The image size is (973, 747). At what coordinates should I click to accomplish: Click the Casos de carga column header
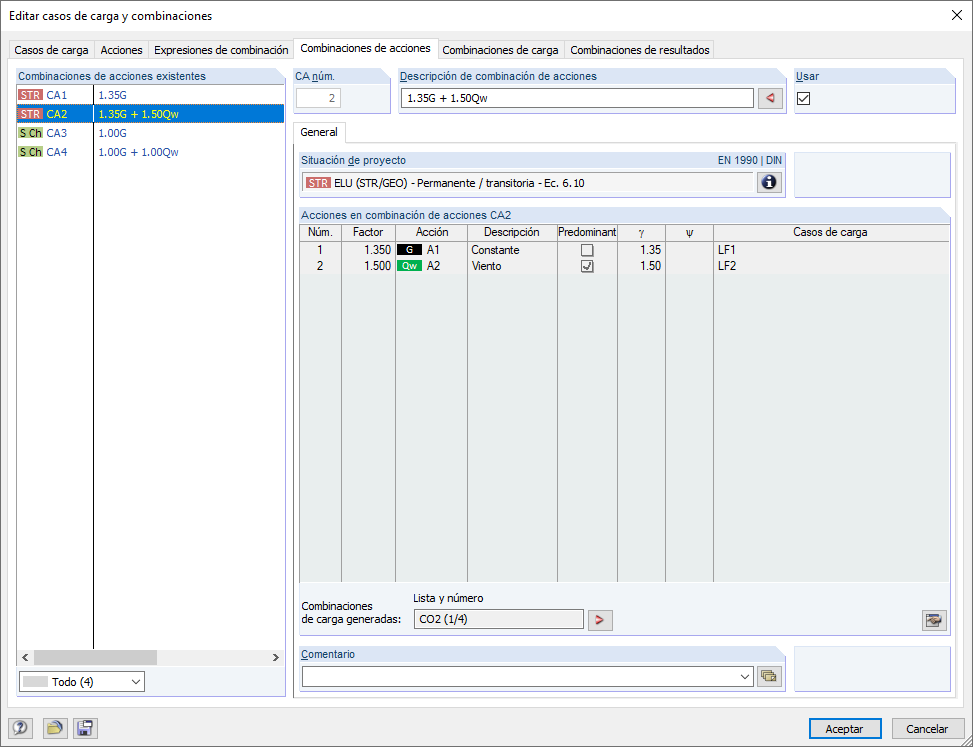831,233
